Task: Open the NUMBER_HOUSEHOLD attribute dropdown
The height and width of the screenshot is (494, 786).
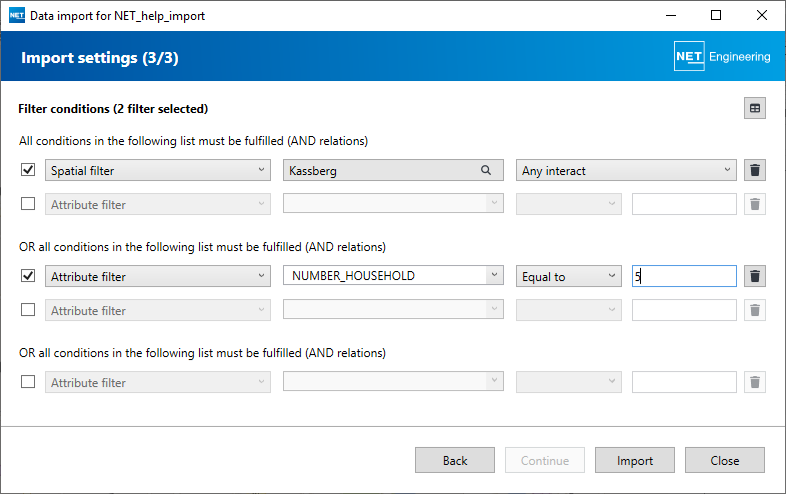Action: pyautogui.click(x=393, y=275)
